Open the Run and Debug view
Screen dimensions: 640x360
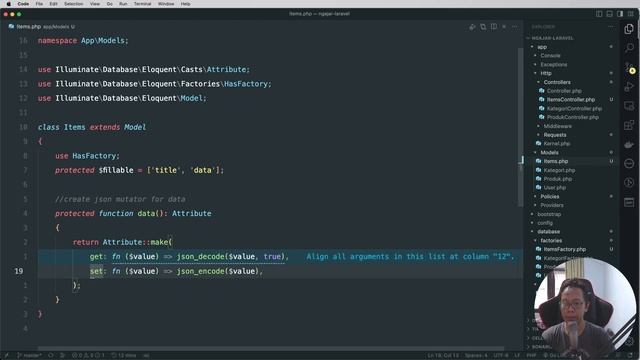click(629, 87)
